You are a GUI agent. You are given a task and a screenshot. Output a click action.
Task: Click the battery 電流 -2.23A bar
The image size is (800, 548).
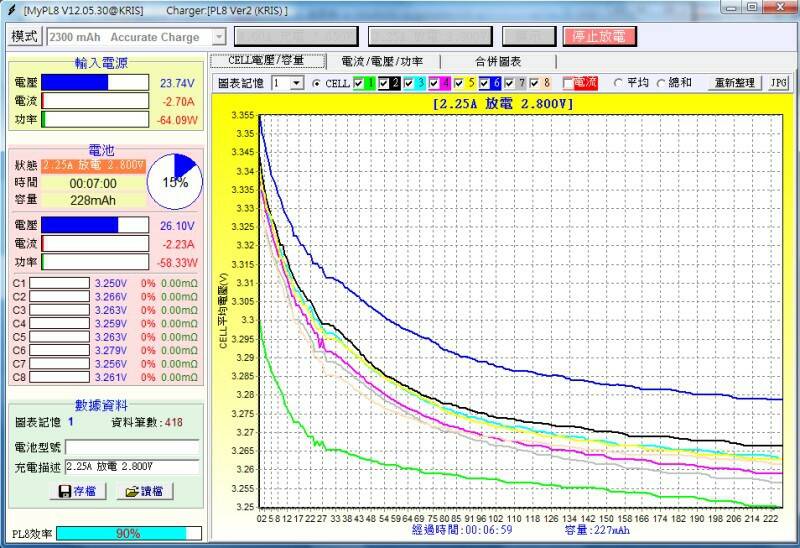tap(95, 243)
